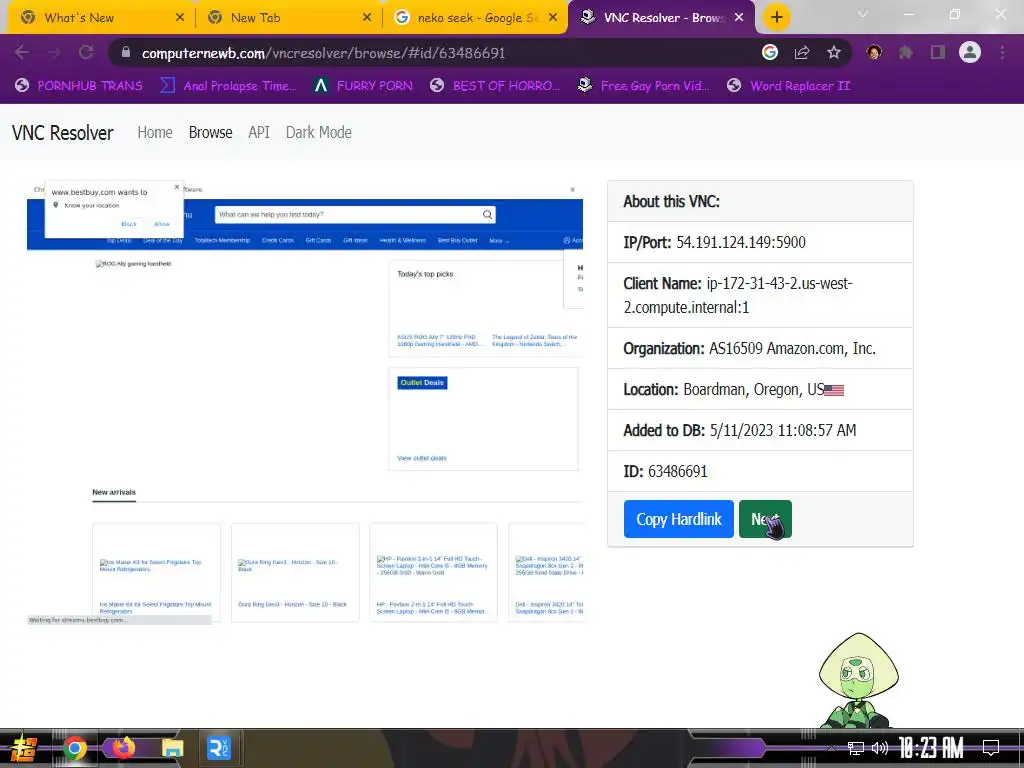Close the What's New tab
Image resolution: width=1024 pixels, height=768 pixels.
click(180, 18)
